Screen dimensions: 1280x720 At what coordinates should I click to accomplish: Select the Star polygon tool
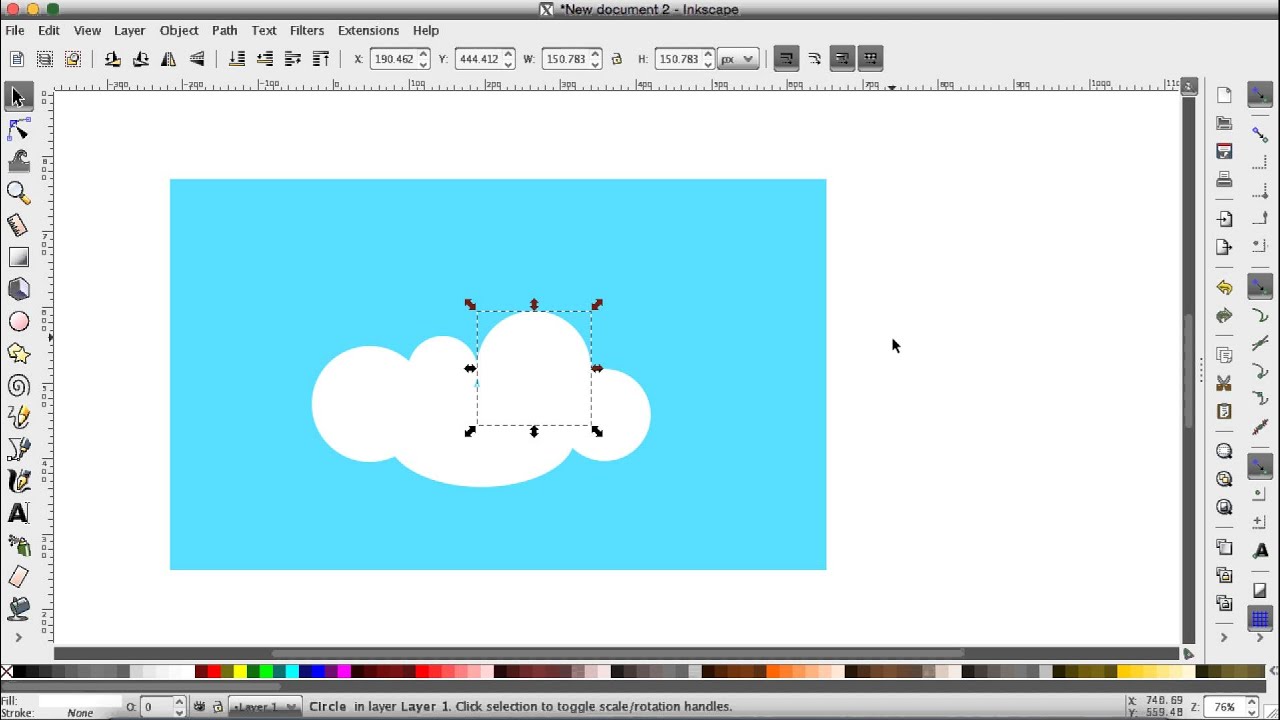(18, 353)
